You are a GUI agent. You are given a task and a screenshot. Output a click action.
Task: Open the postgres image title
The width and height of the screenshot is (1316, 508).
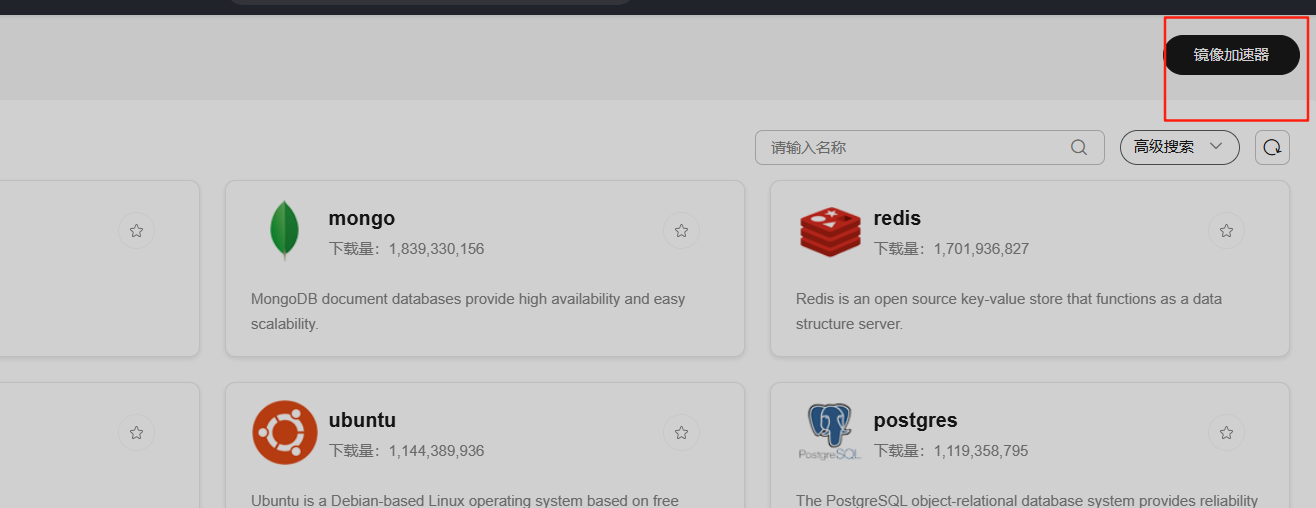click(915, 420)
